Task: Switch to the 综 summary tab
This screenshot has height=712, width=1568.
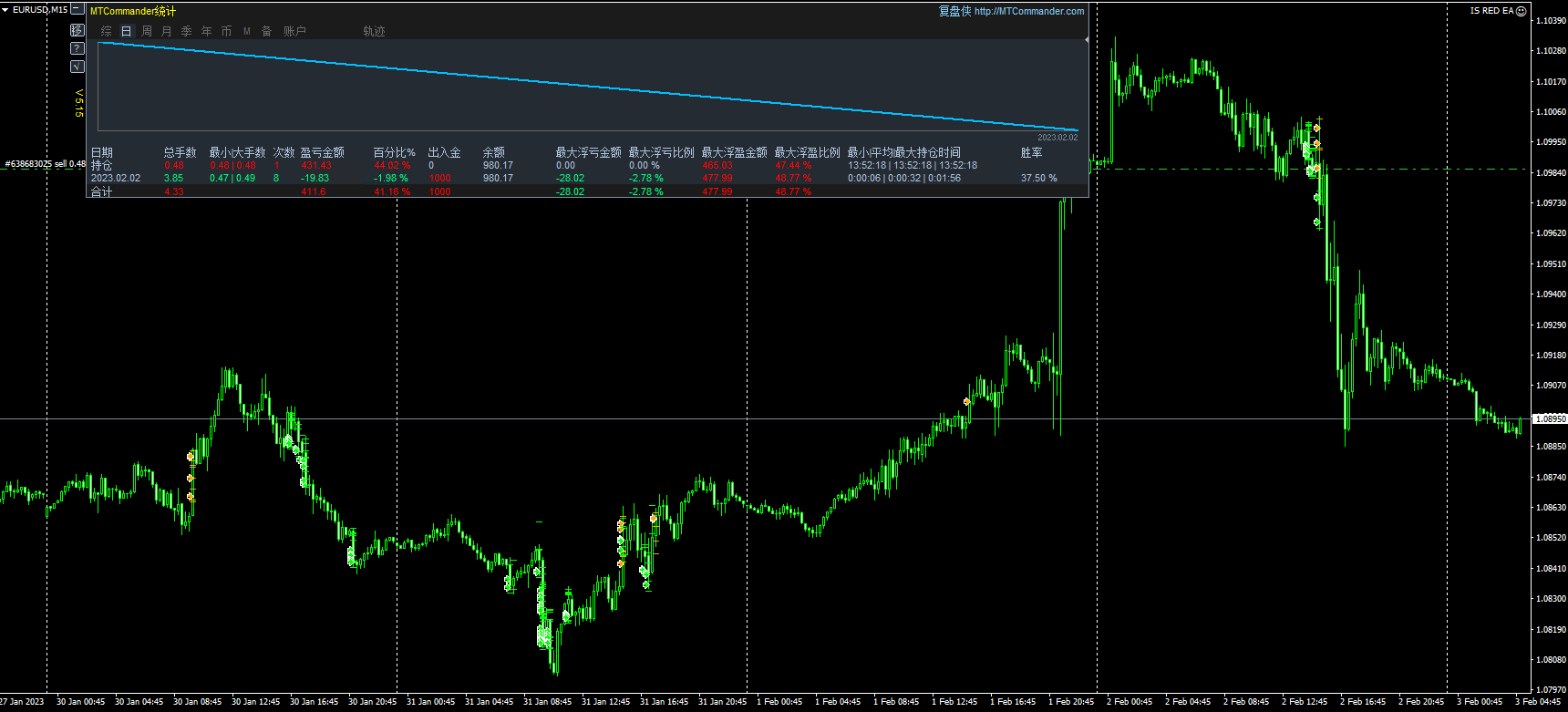Action: coord(106,31)
